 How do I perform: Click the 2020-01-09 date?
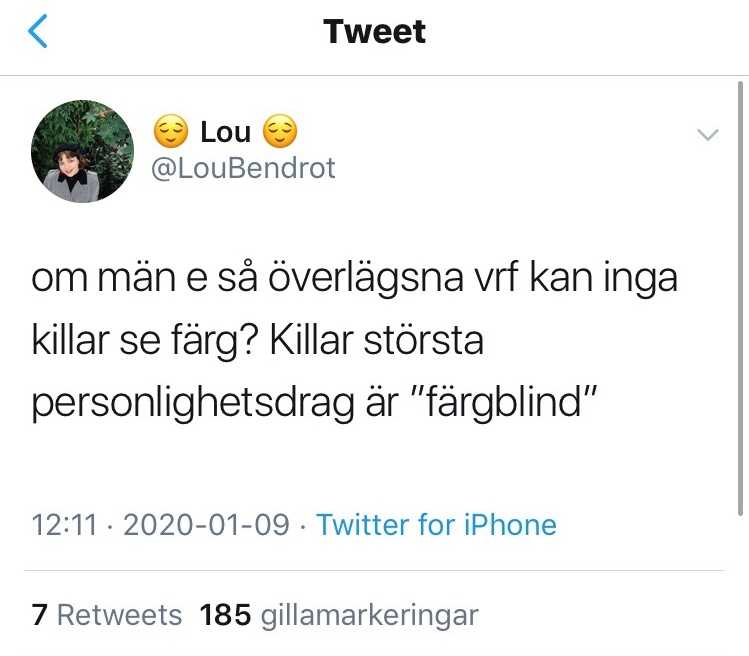pyautogui.click(x=206, y=525)
